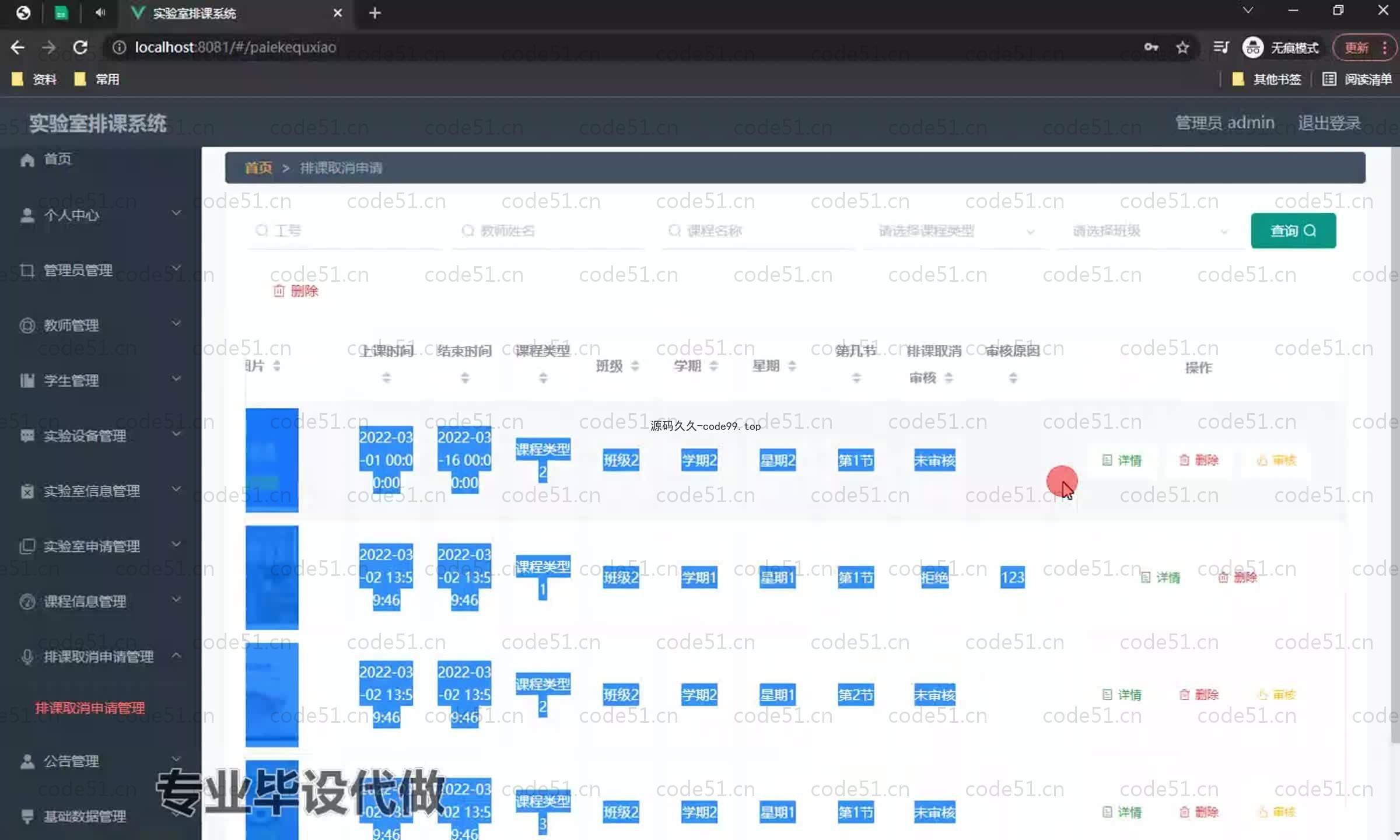The image size is (1400, 840).
Task: Reload the page with the refresh icon
Action: pyautogui.click(x=80, y=47)
